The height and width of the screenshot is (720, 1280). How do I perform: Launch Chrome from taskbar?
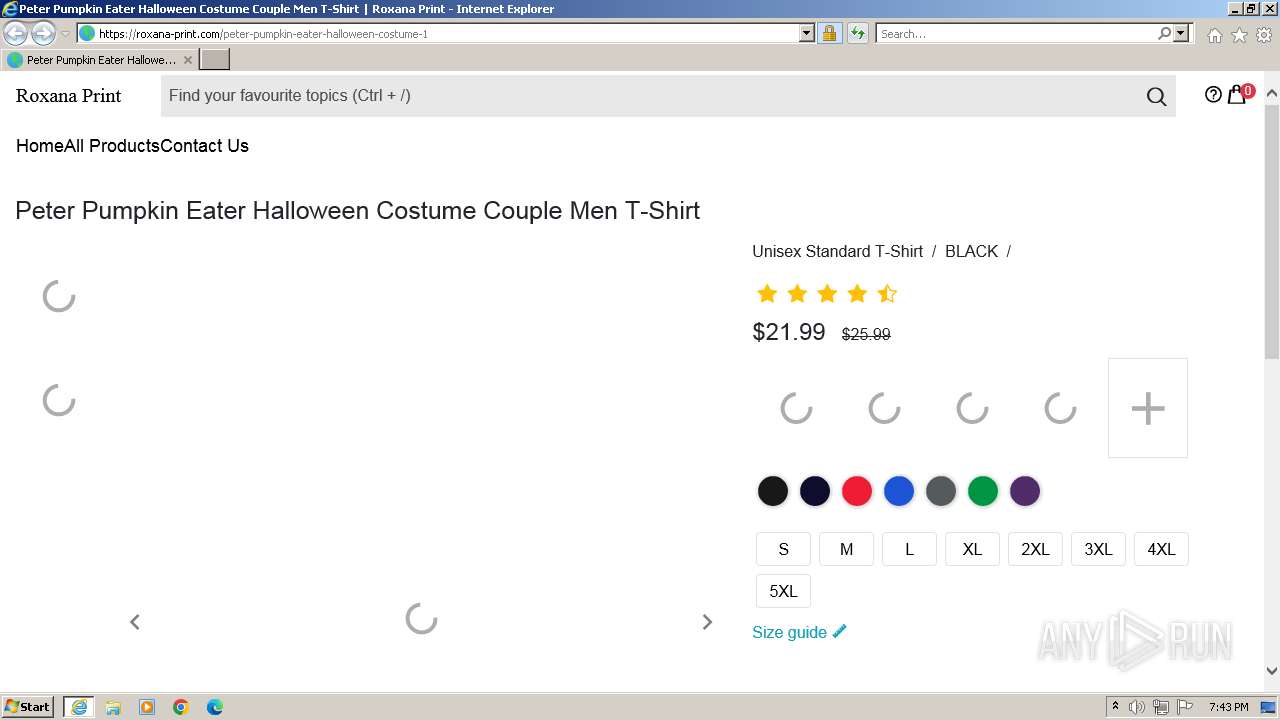pyautogui.click(x=181, y=707)
